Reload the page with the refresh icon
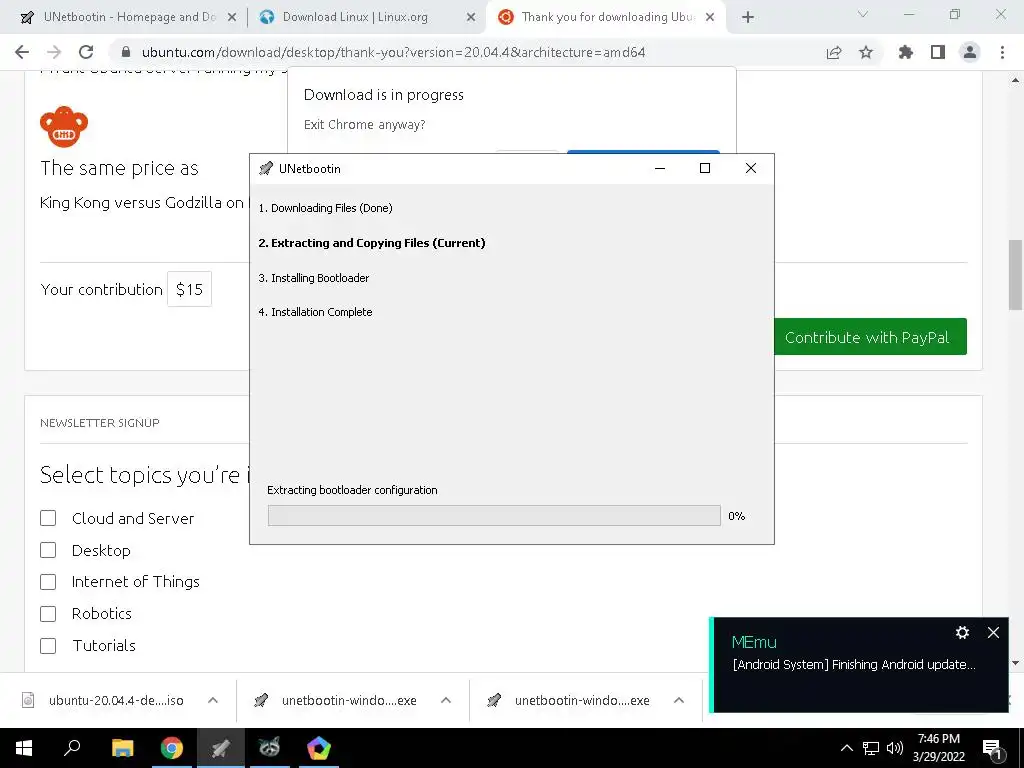 coord(86,52)
